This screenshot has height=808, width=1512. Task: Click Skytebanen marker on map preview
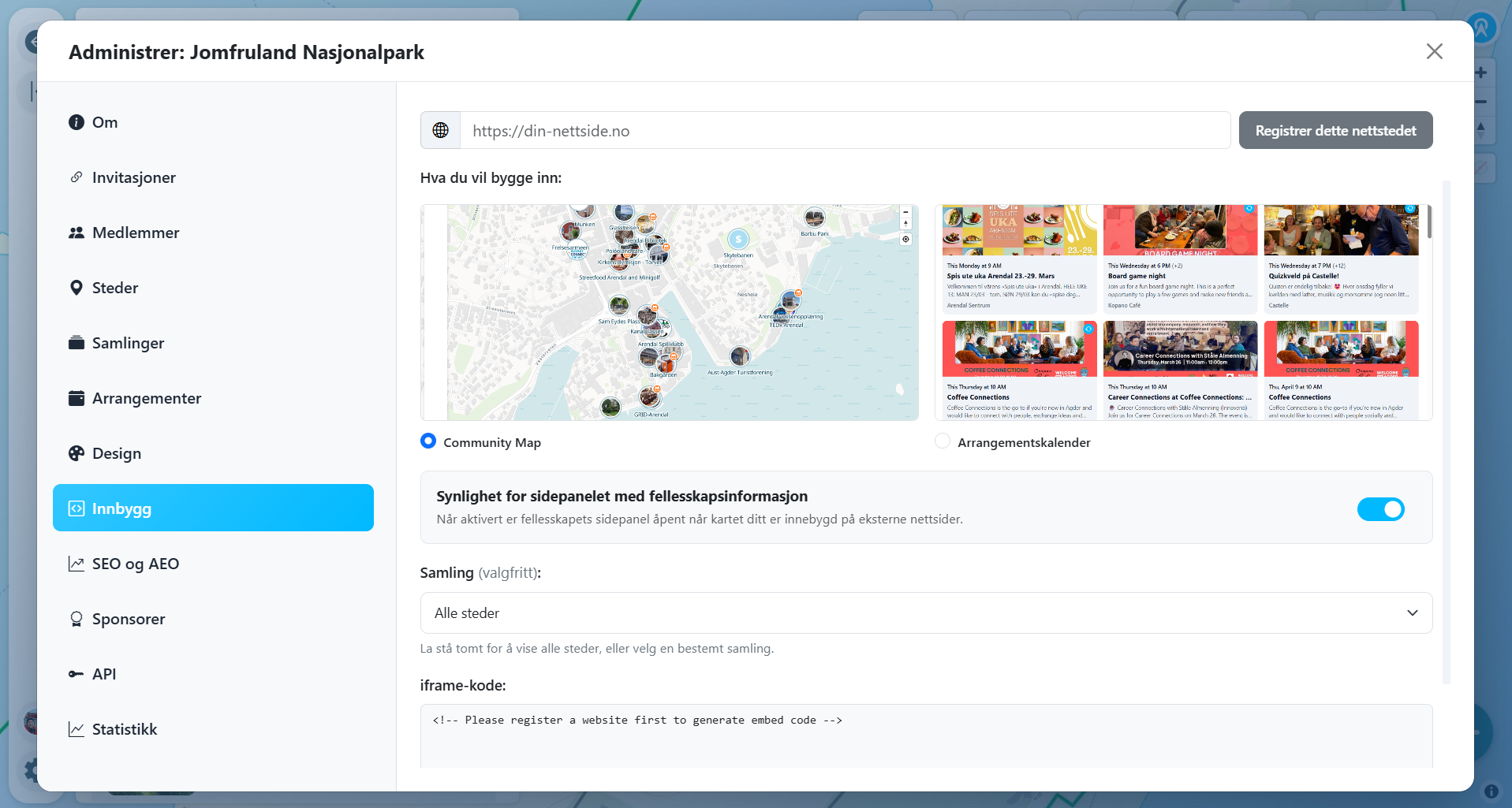pos(738,239)
